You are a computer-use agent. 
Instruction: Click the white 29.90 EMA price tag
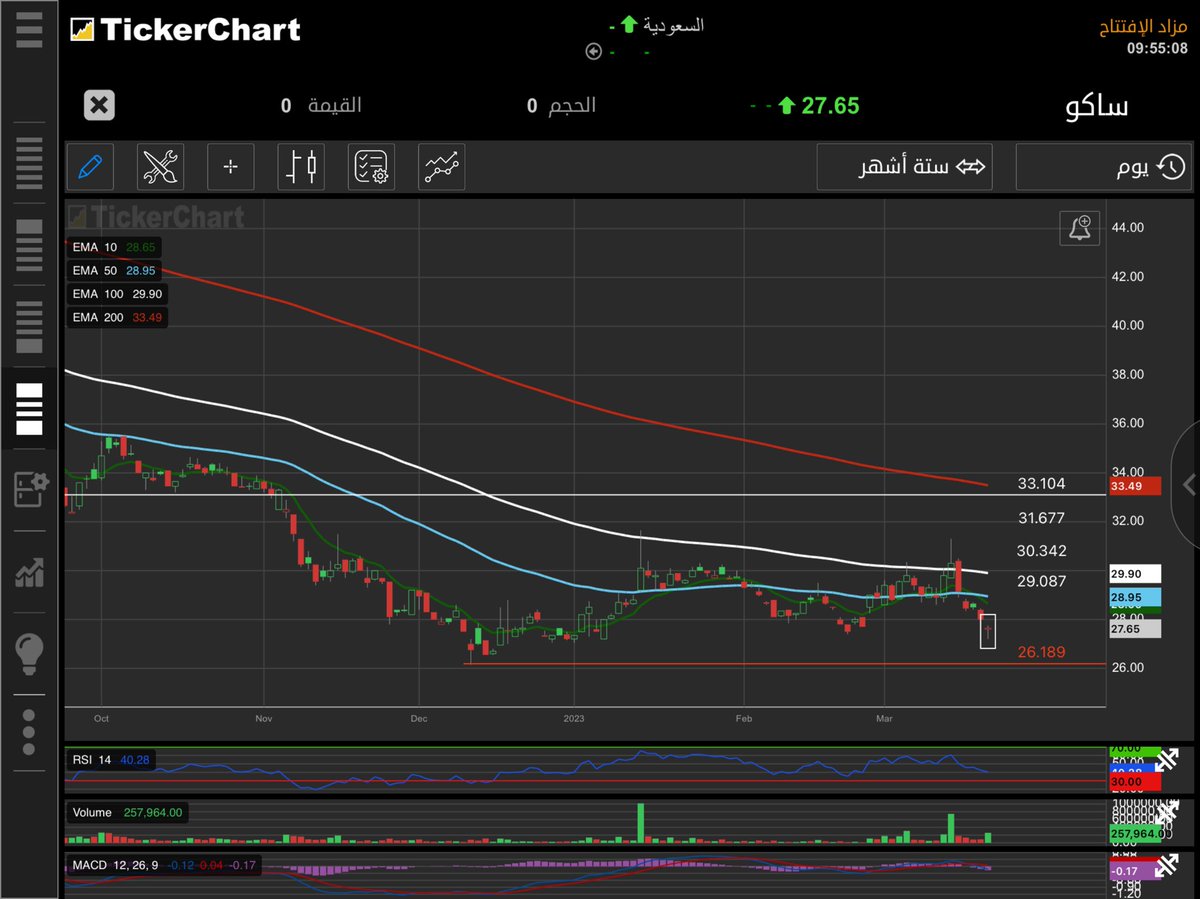pyautogui.click(x=1135, y=574)
